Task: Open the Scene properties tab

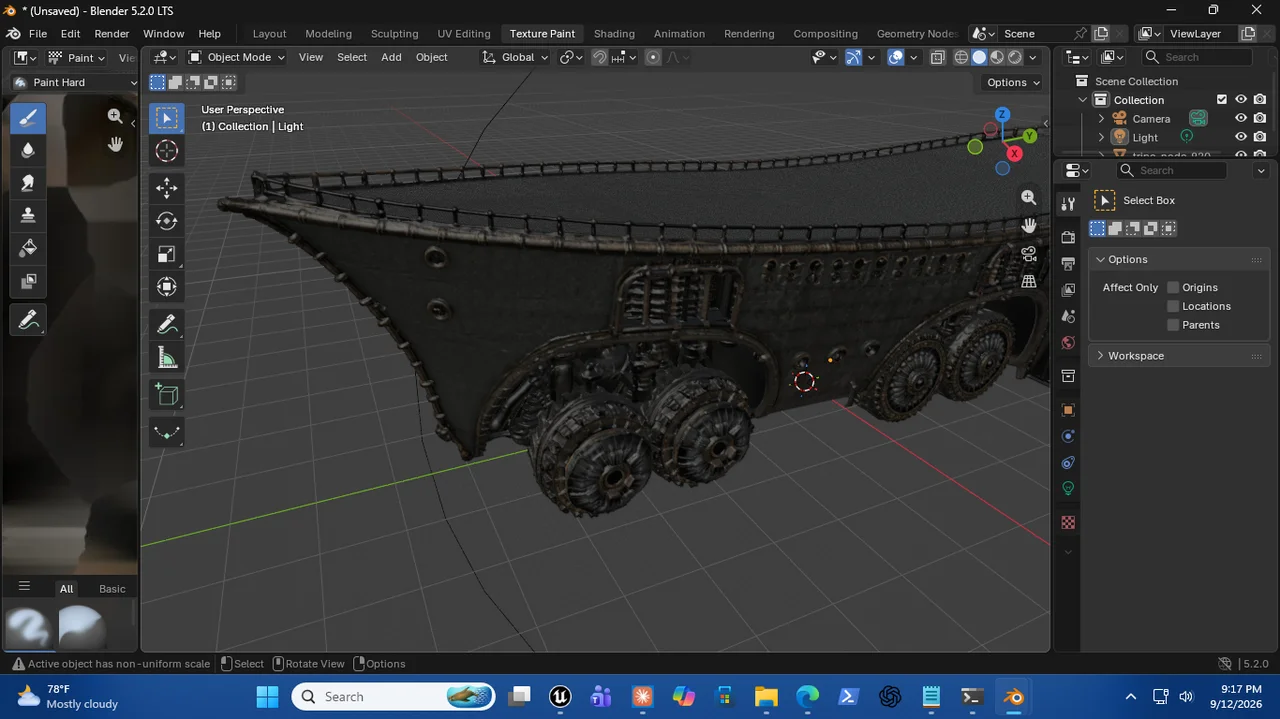Action: (x=1068, y=316)
